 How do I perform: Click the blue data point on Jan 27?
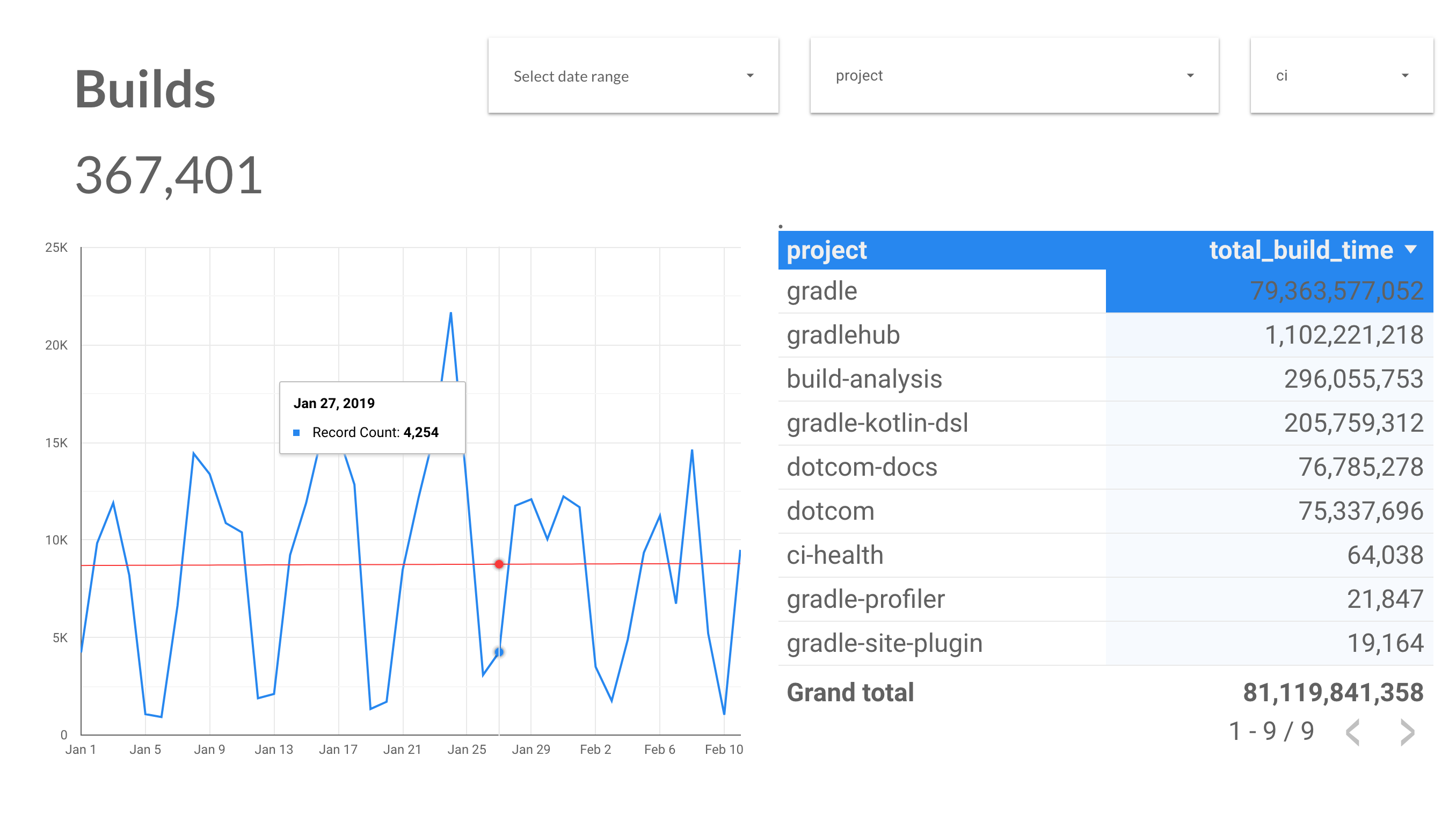click(x=499, y=652)
